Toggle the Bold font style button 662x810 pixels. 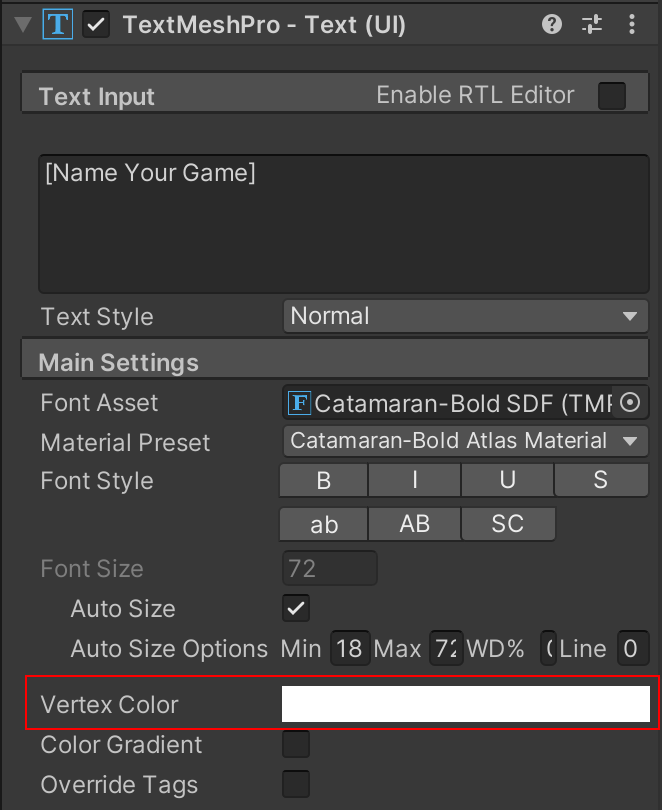click(x=323, y=481)
